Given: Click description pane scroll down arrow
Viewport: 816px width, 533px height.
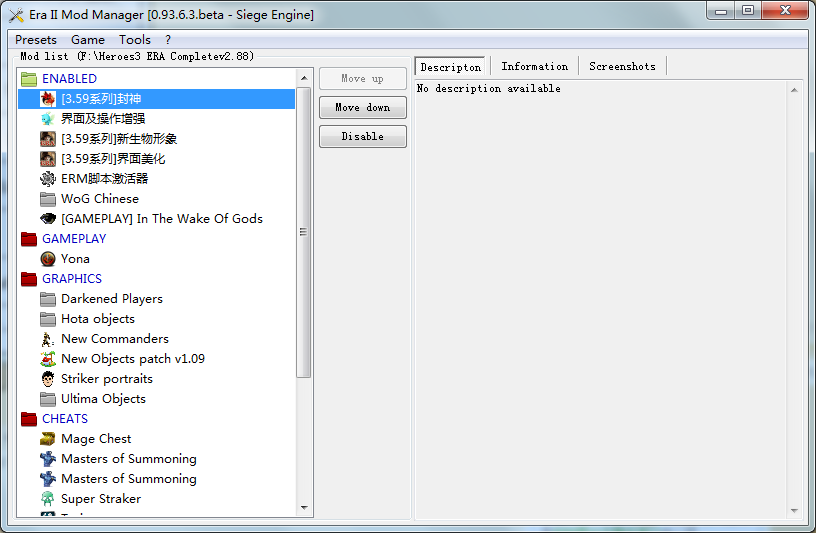Looking at the screenshot, I should tap(794, 511).
